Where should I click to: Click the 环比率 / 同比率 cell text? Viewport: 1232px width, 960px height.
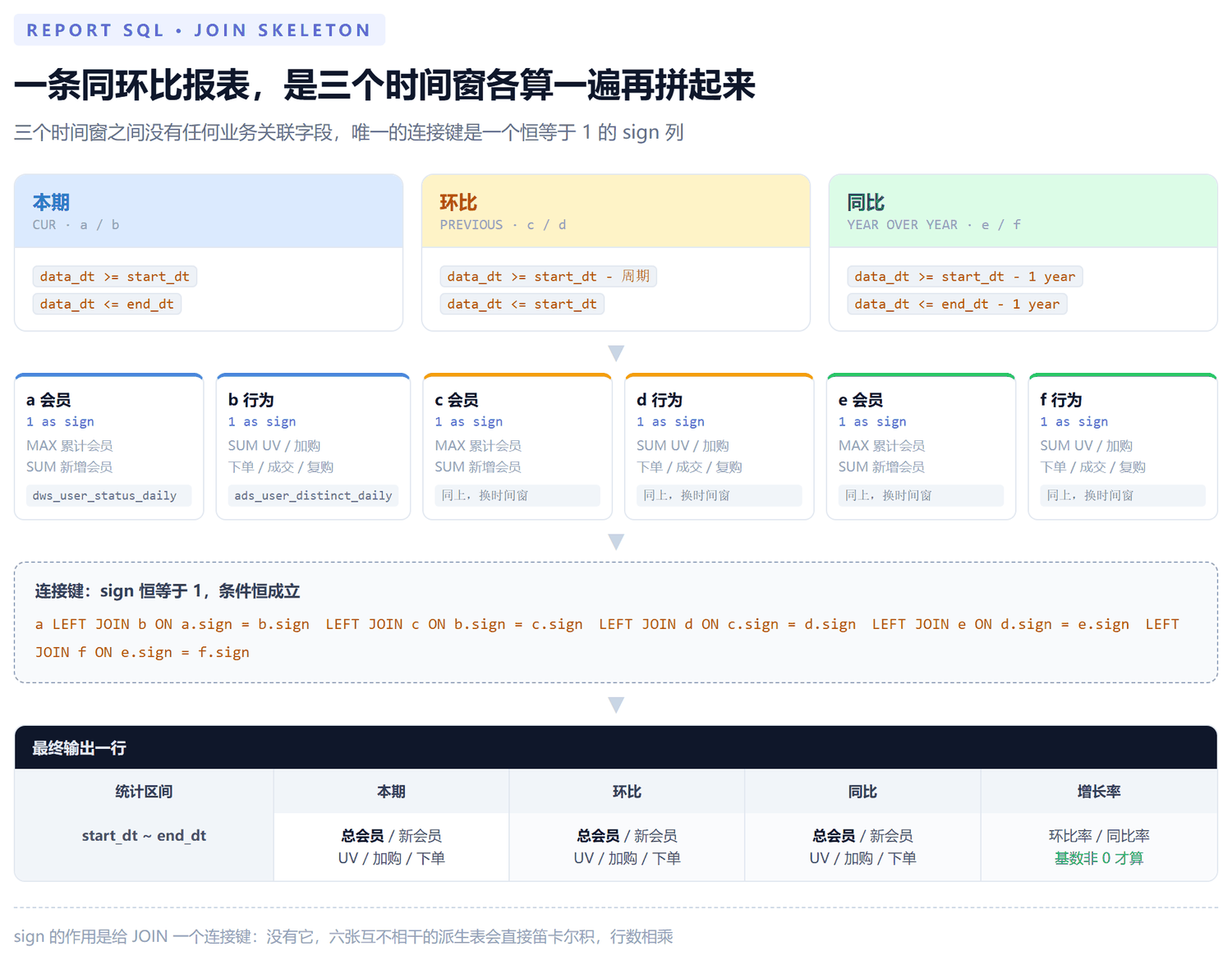[x=1099, y=835]
